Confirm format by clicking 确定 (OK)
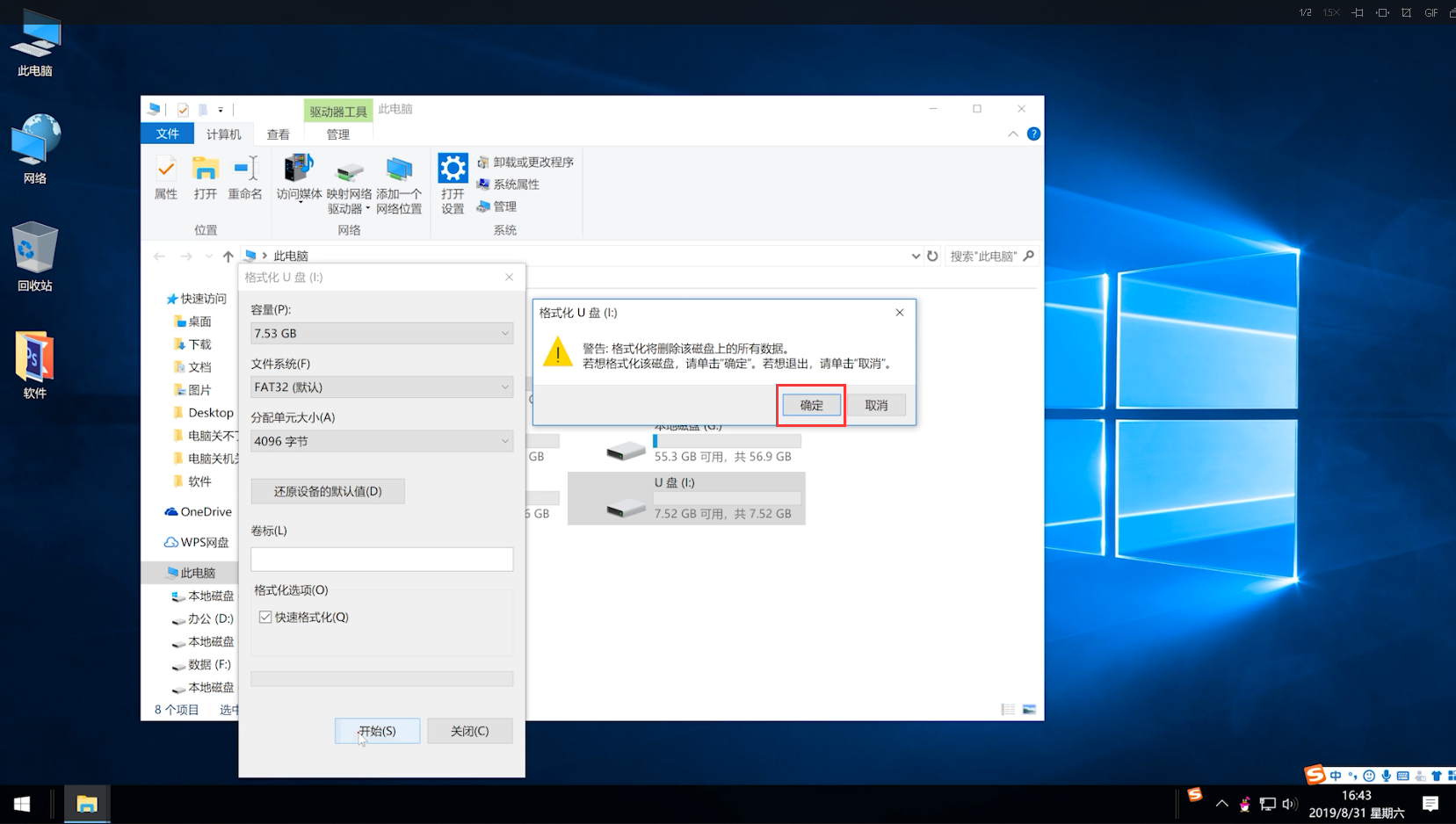The width and height of the screenshot is (1456, 824). (811, 405)
